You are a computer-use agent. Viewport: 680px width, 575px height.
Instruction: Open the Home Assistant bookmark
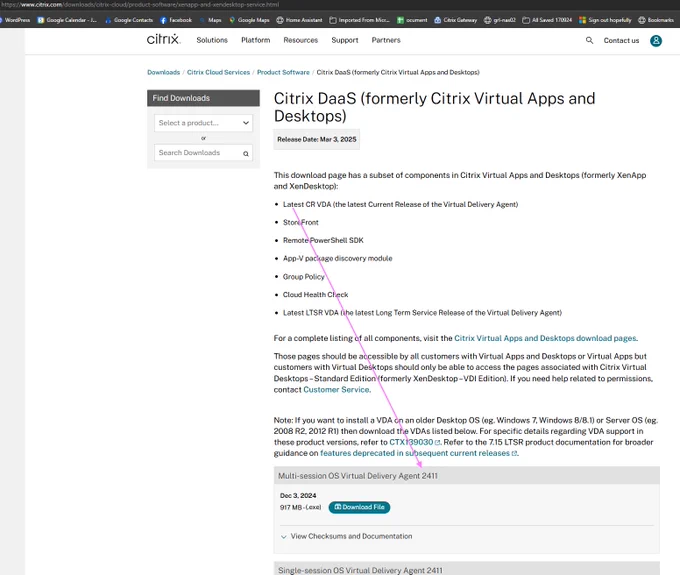click(x=299, y=20)
